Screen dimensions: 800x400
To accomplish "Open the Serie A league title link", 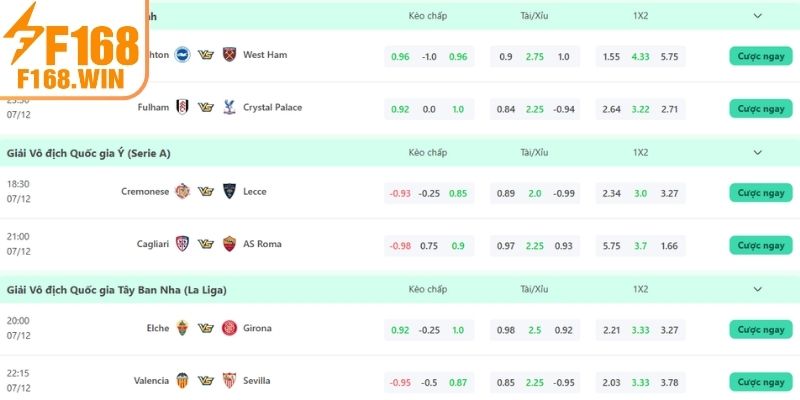I will 88,153.
